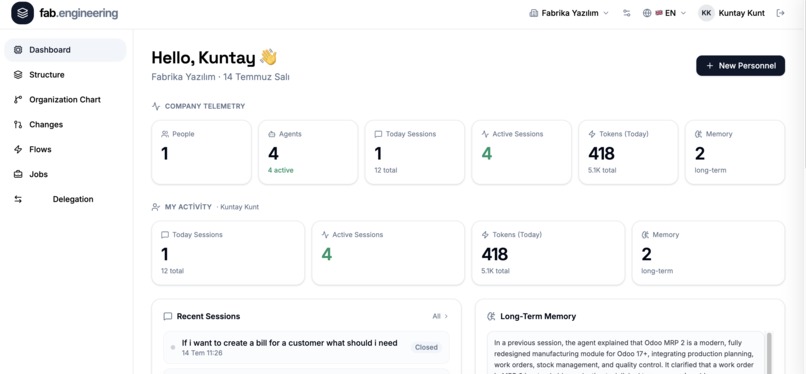This screenshot has height=374, width=806.
Task: Click Tokens (Today) bolt icon in My Activity
Action: (485, 235)
